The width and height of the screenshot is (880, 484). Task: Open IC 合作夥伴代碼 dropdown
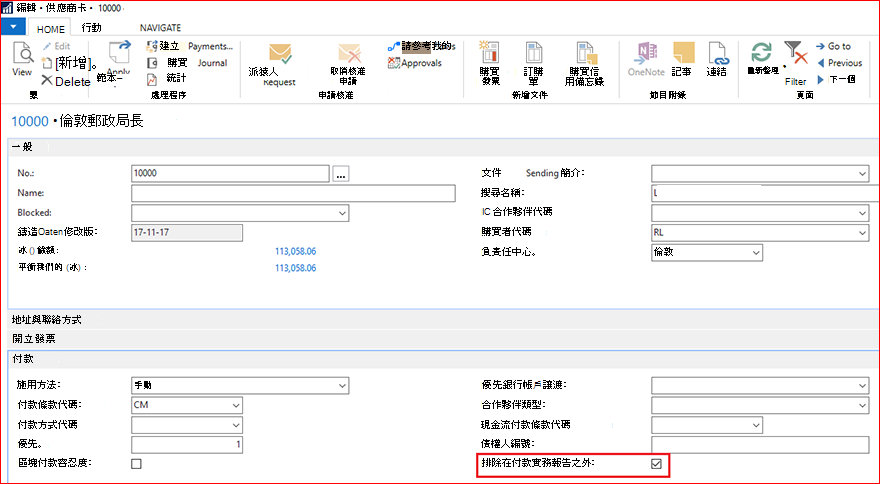tap(863, 213)
